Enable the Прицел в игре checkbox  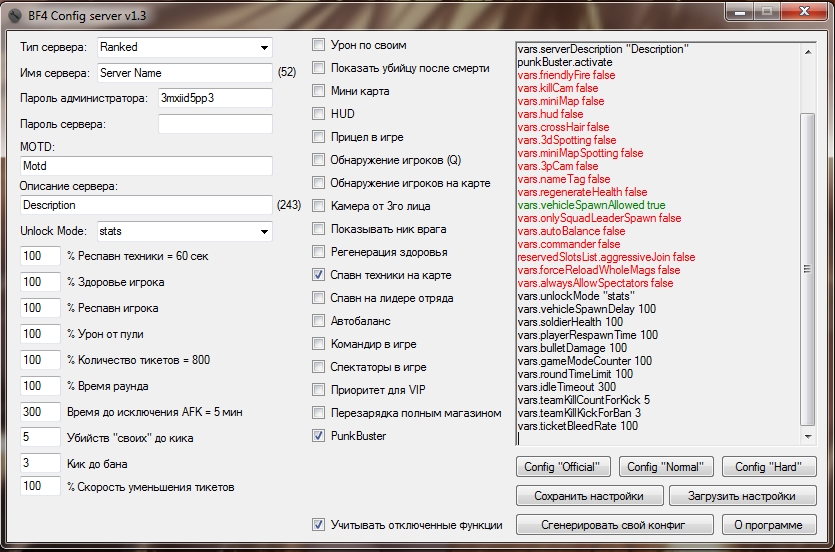[x=318, y=137]
